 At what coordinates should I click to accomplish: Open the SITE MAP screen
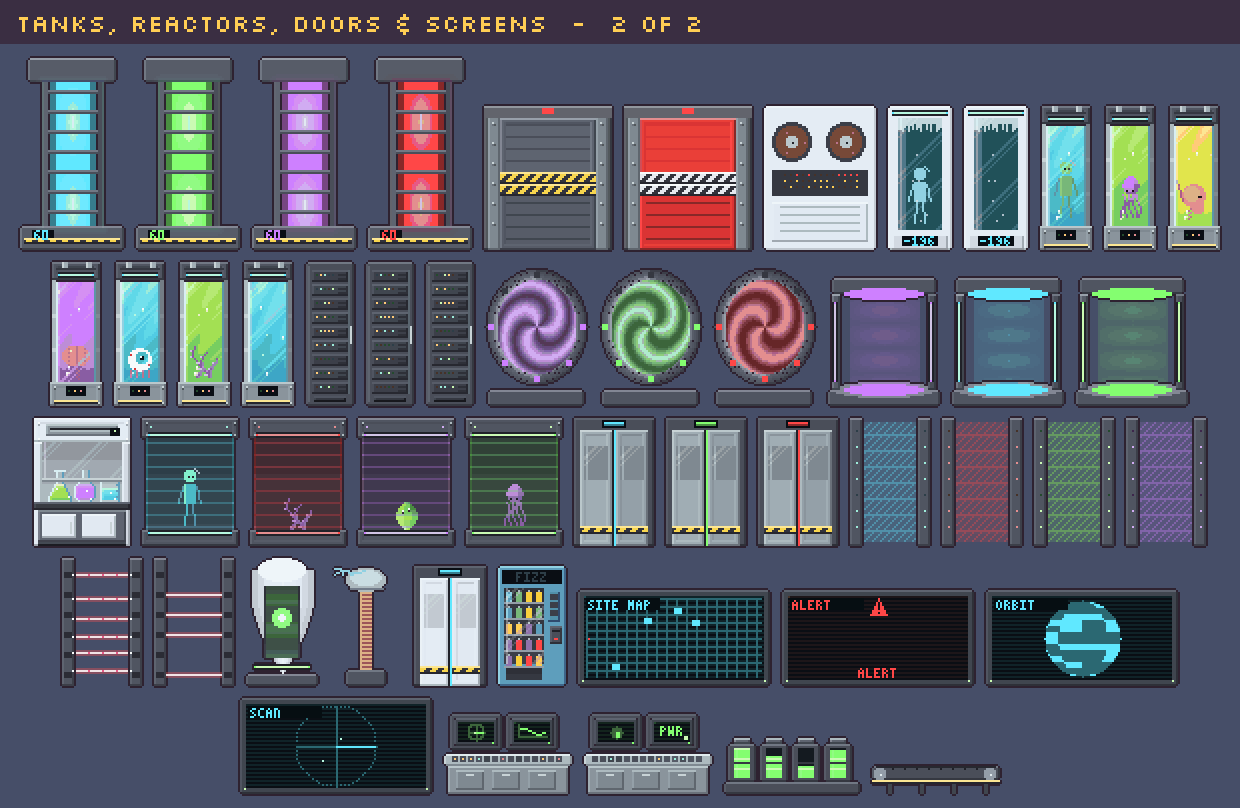674,638
